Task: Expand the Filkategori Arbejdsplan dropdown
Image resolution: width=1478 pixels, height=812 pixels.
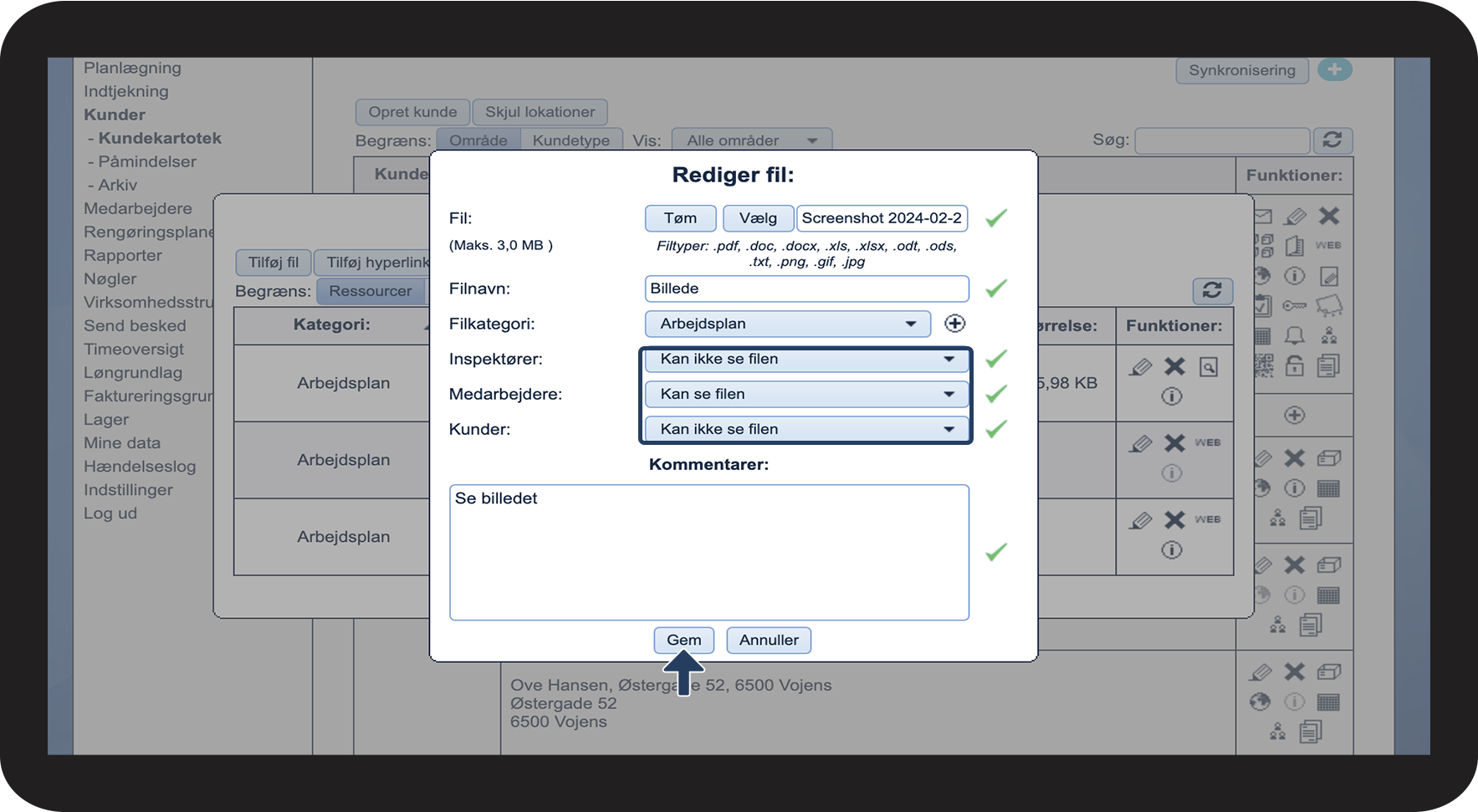Action: tap(787, 324)
